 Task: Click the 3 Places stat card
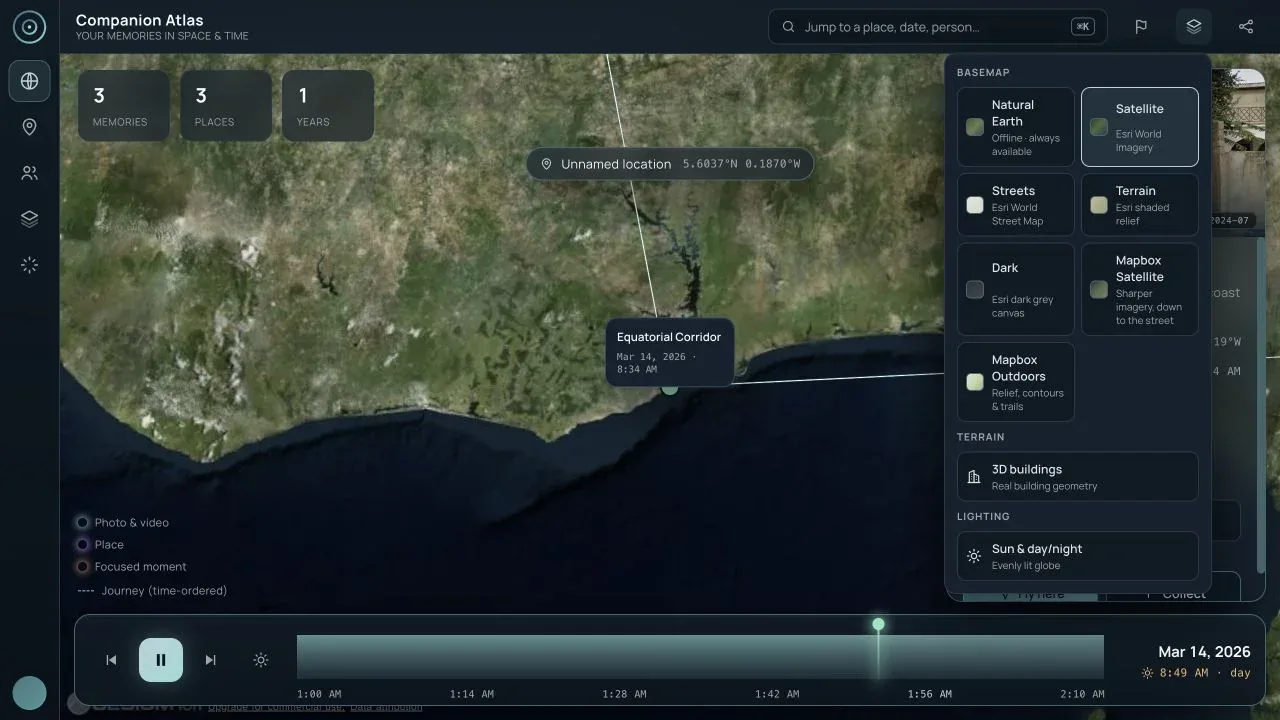point(226,106)
